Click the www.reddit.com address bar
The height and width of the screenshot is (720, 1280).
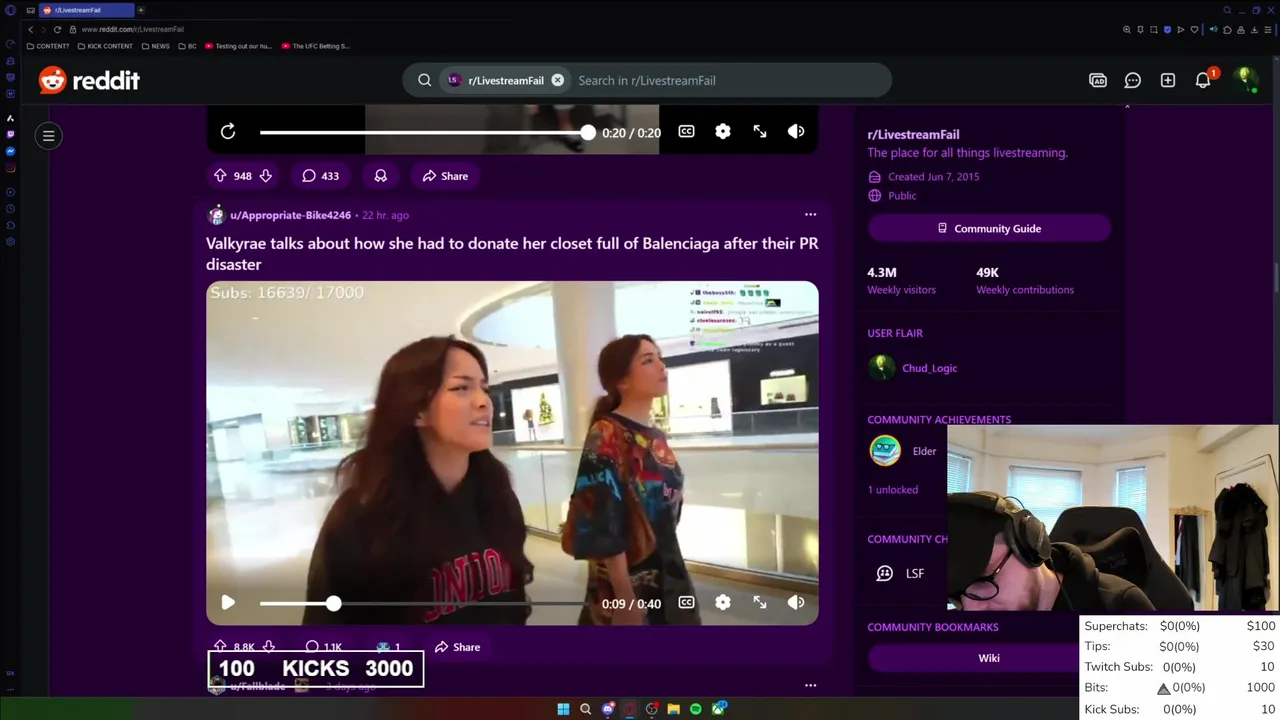pos(133,30)
